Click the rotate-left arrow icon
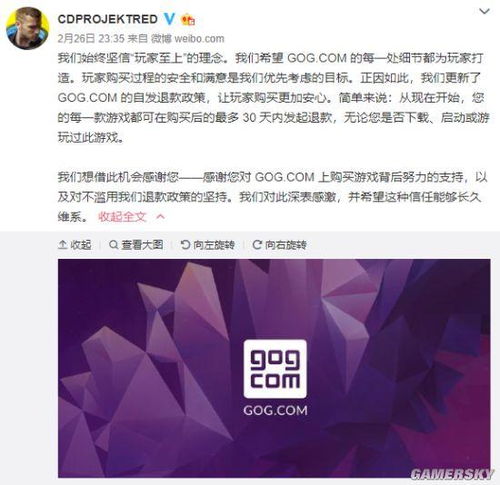 coord(185,245)
